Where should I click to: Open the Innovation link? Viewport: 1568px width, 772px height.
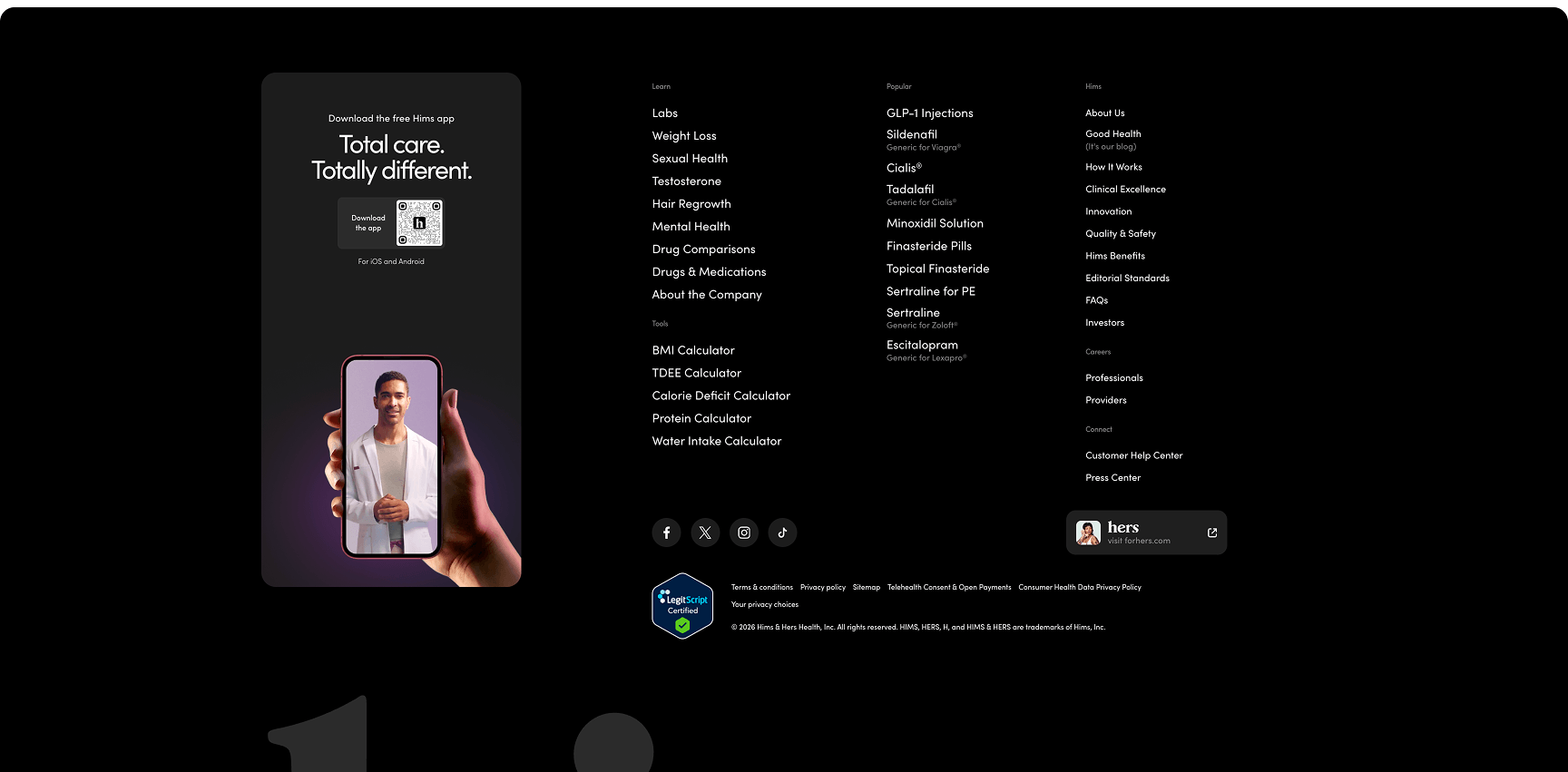point(1108,211)
